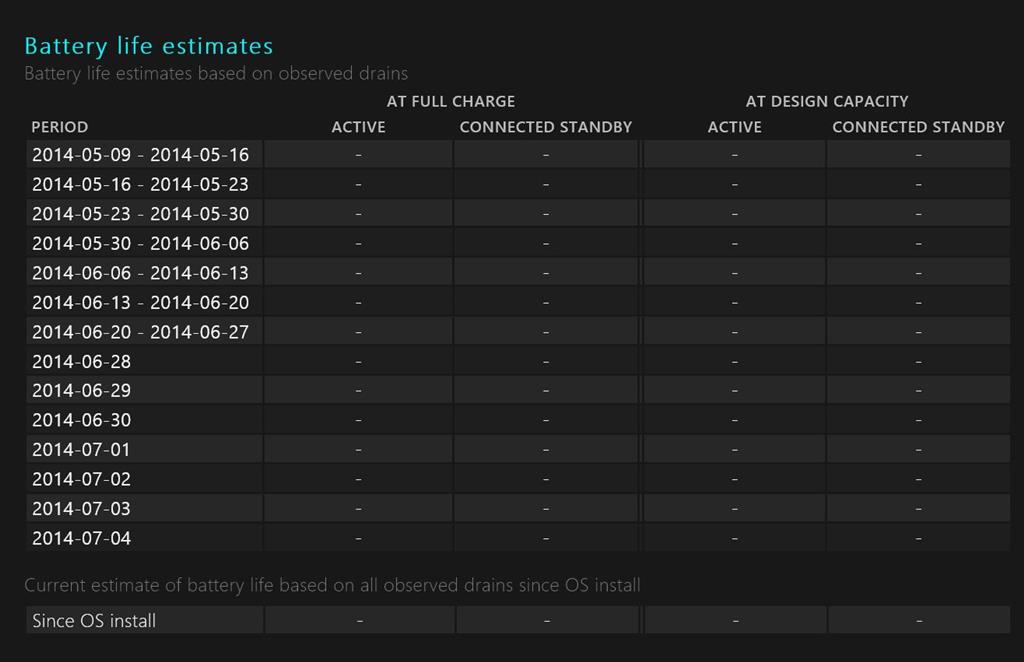Click the Battery life estimates title
1024x662 pixels.
point(148,45)
